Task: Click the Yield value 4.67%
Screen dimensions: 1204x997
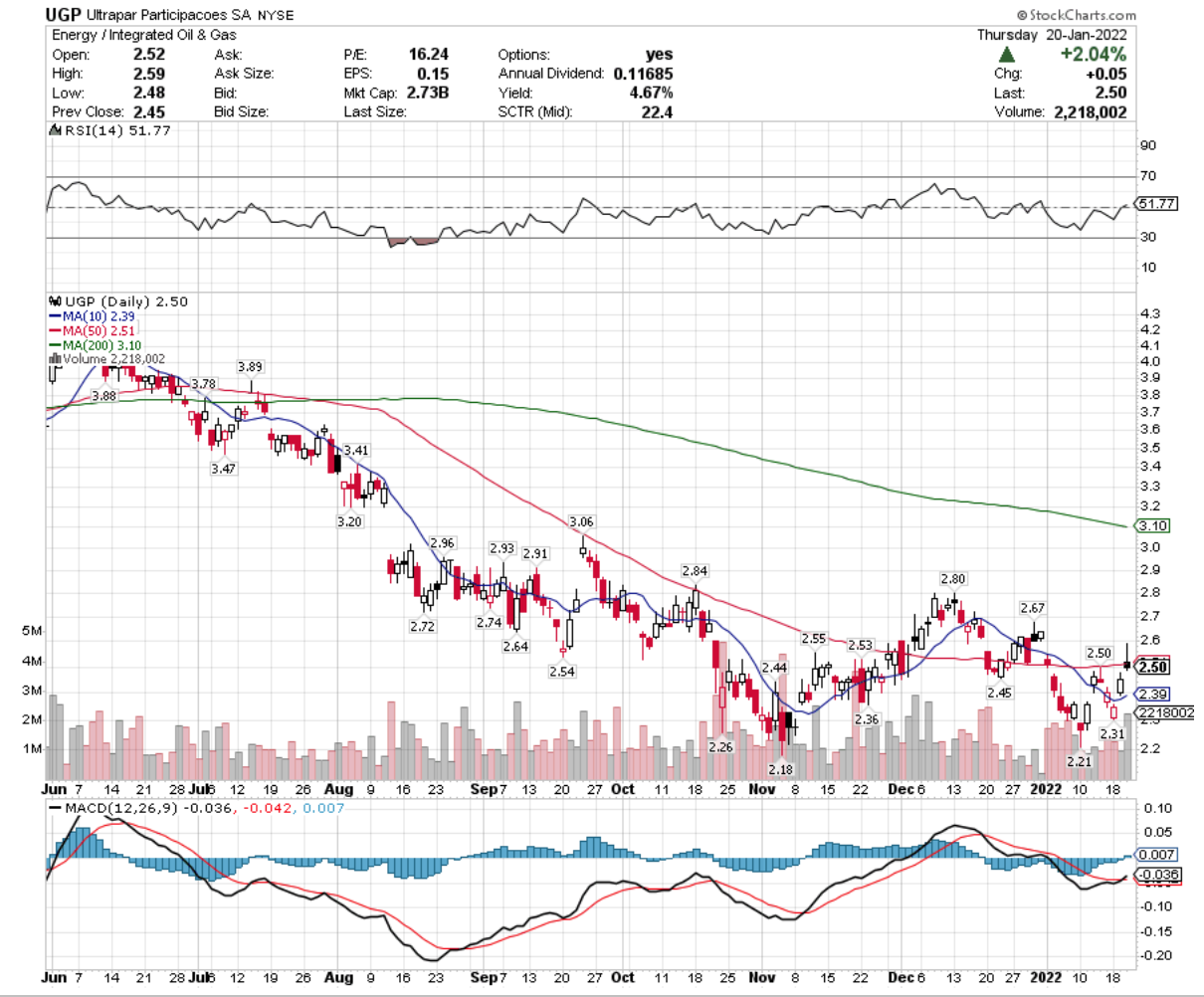Action: coord(651,93)
